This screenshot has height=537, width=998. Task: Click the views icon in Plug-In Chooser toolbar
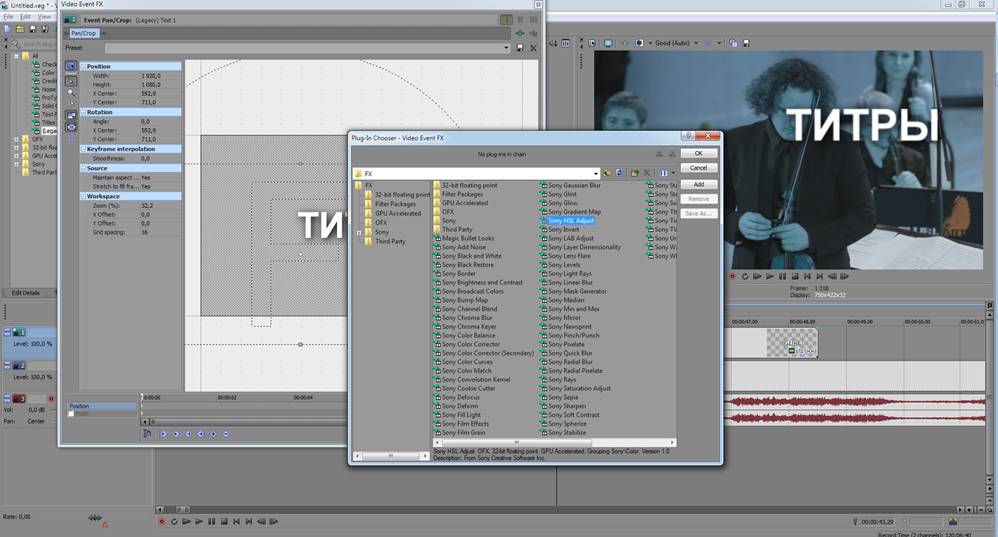click(664, 173)
